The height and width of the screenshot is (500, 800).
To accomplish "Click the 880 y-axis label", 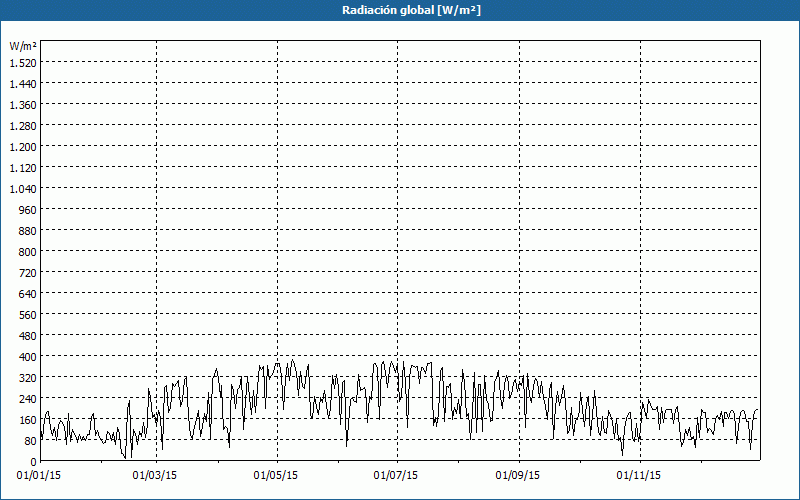I will 28,231.
